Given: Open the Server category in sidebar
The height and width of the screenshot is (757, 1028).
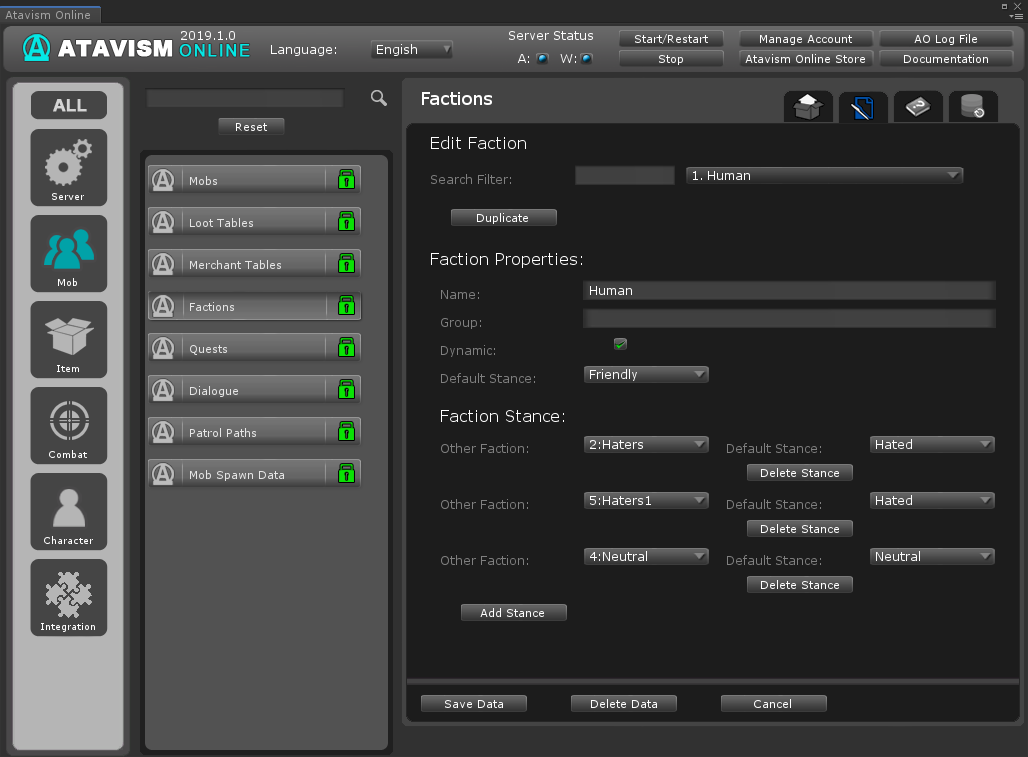Looking at the screenshot, I should [x=68, y=167].
